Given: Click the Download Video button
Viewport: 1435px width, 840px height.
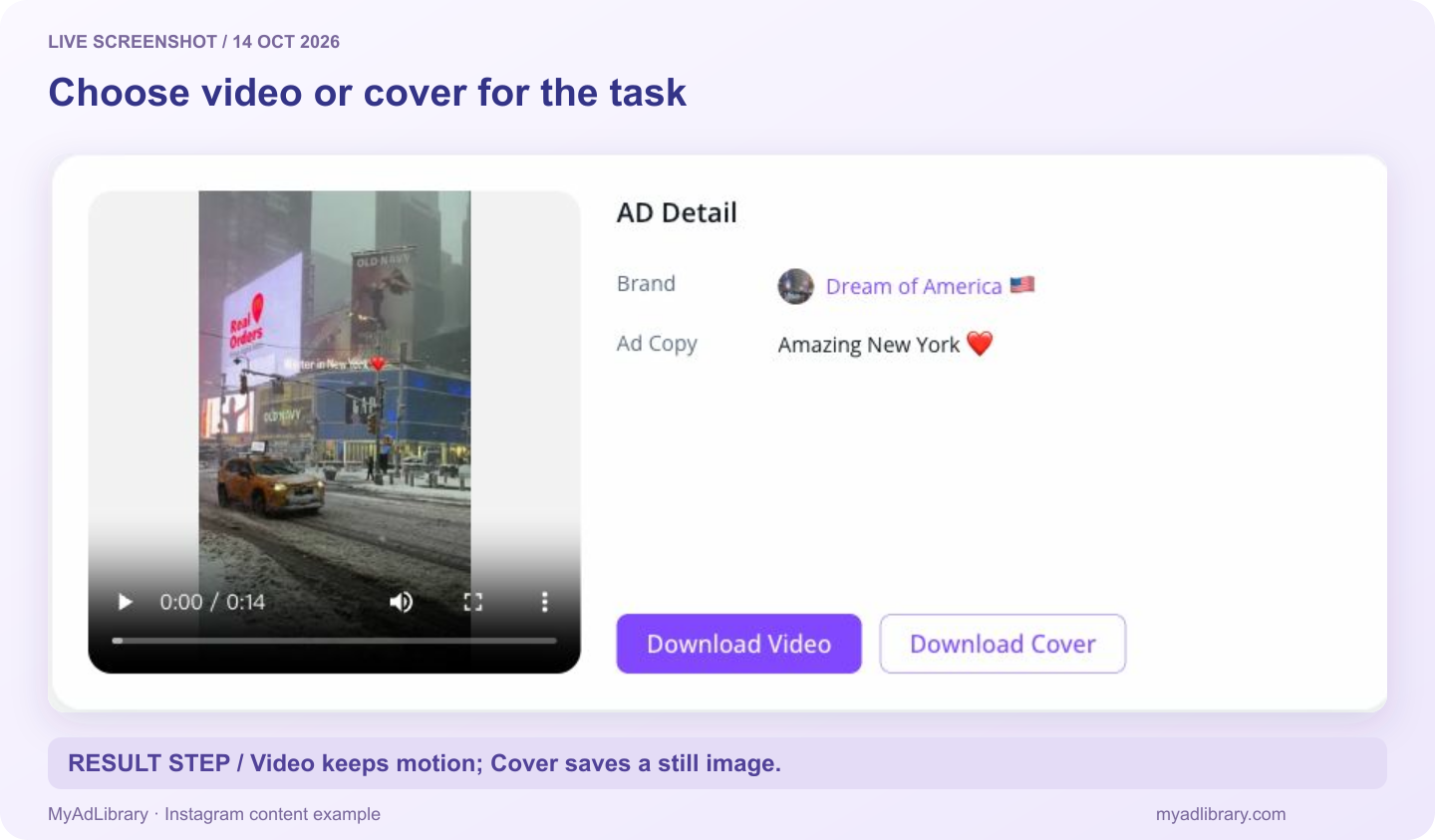Looking at the screenshot, I should pyautogui.click(x=738, y=644).
